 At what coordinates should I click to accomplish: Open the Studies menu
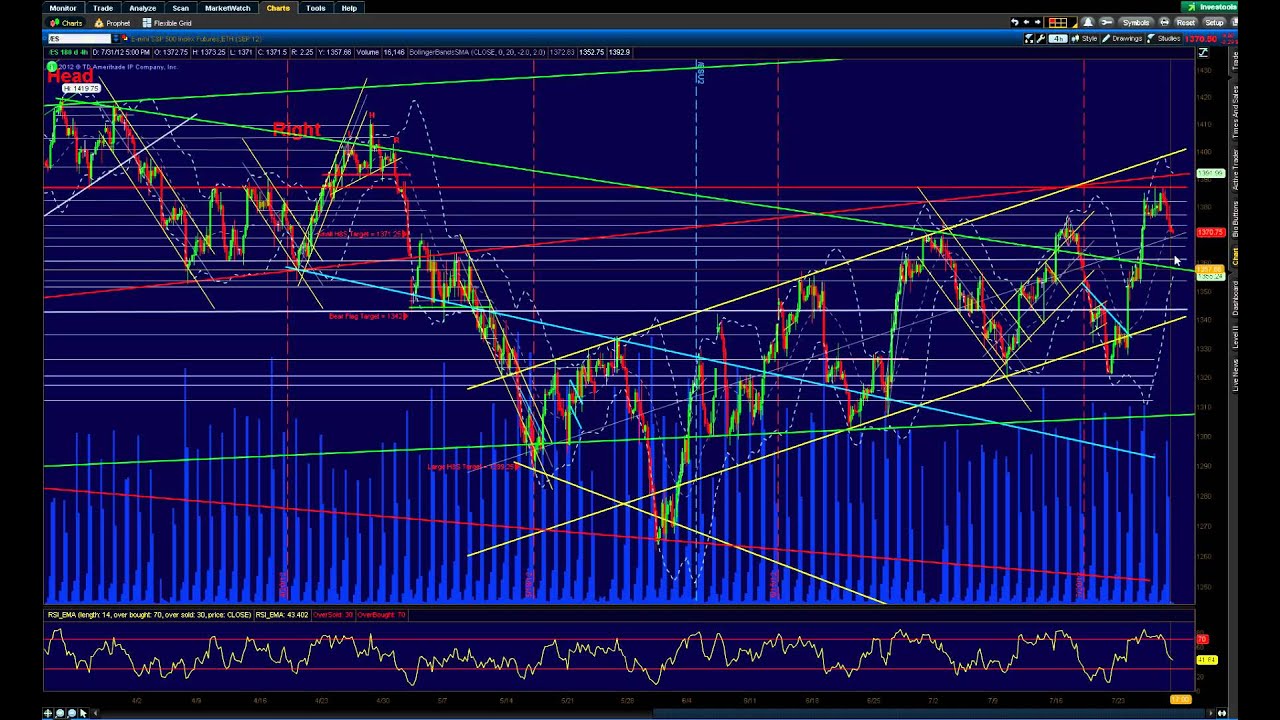coord(1164,39)
